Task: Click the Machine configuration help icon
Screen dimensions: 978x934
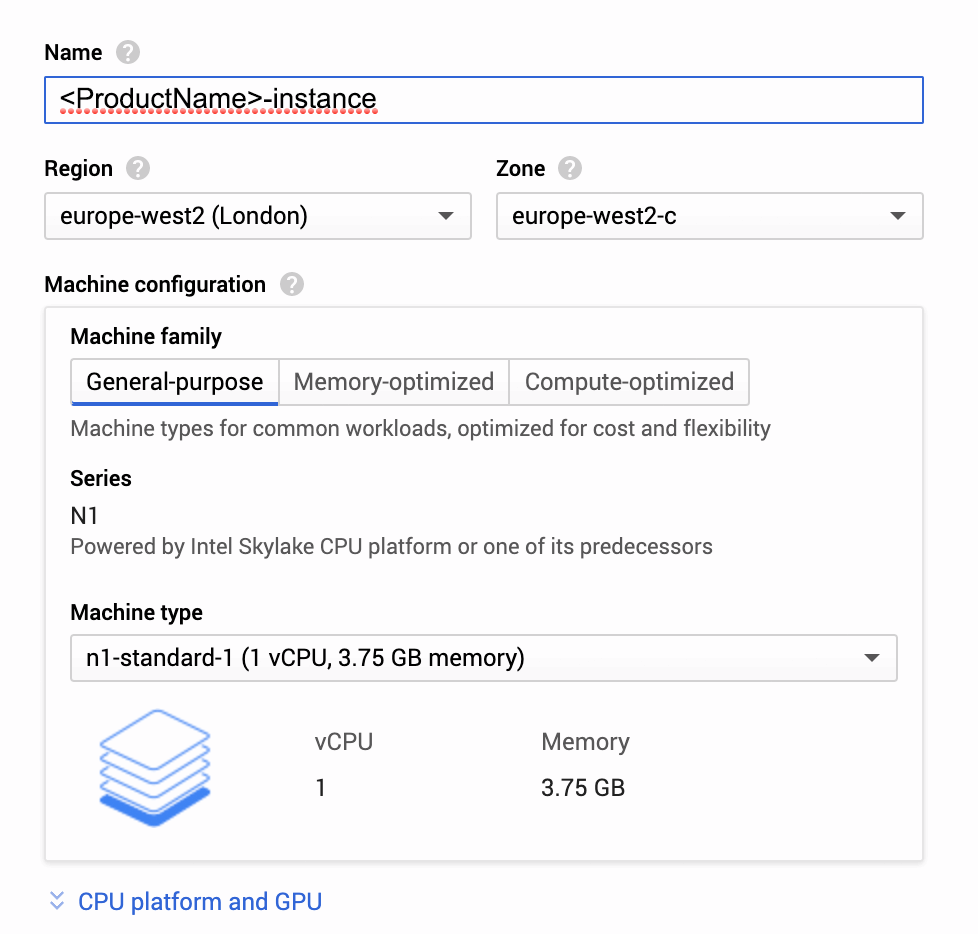Action: tap(291, 285)
